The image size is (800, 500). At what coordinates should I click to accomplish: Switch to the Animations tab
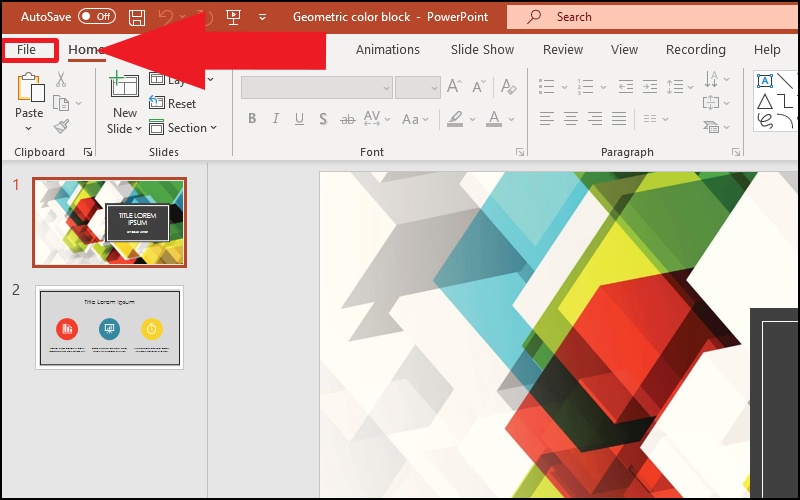(x=388, y=49)
